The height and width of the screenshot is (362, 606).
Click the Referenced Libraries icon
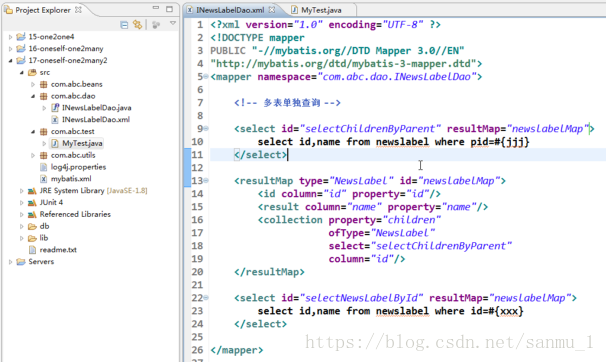pos(32,214)
